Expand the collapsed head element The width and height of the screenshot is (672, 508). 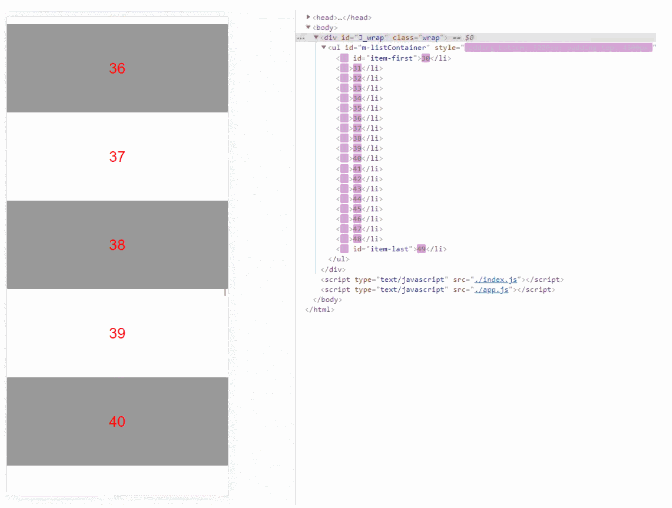(x=308, y=17)
